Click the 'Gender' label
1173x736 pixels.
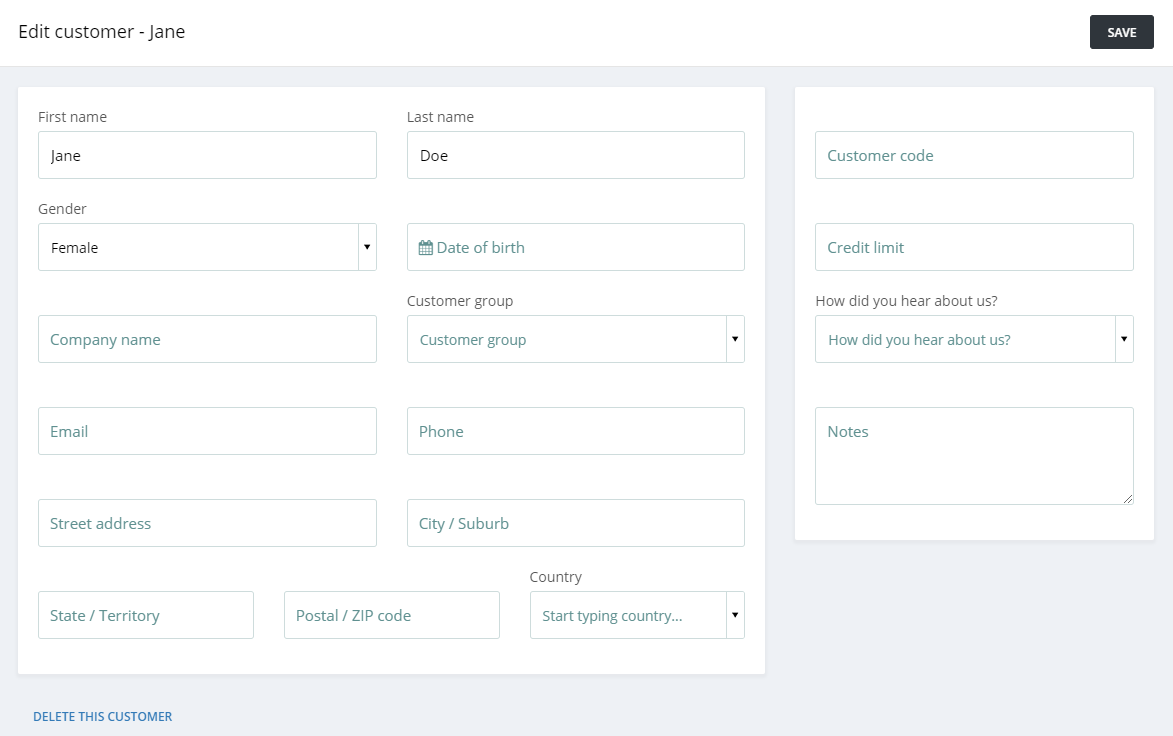(x=62, y=209)
